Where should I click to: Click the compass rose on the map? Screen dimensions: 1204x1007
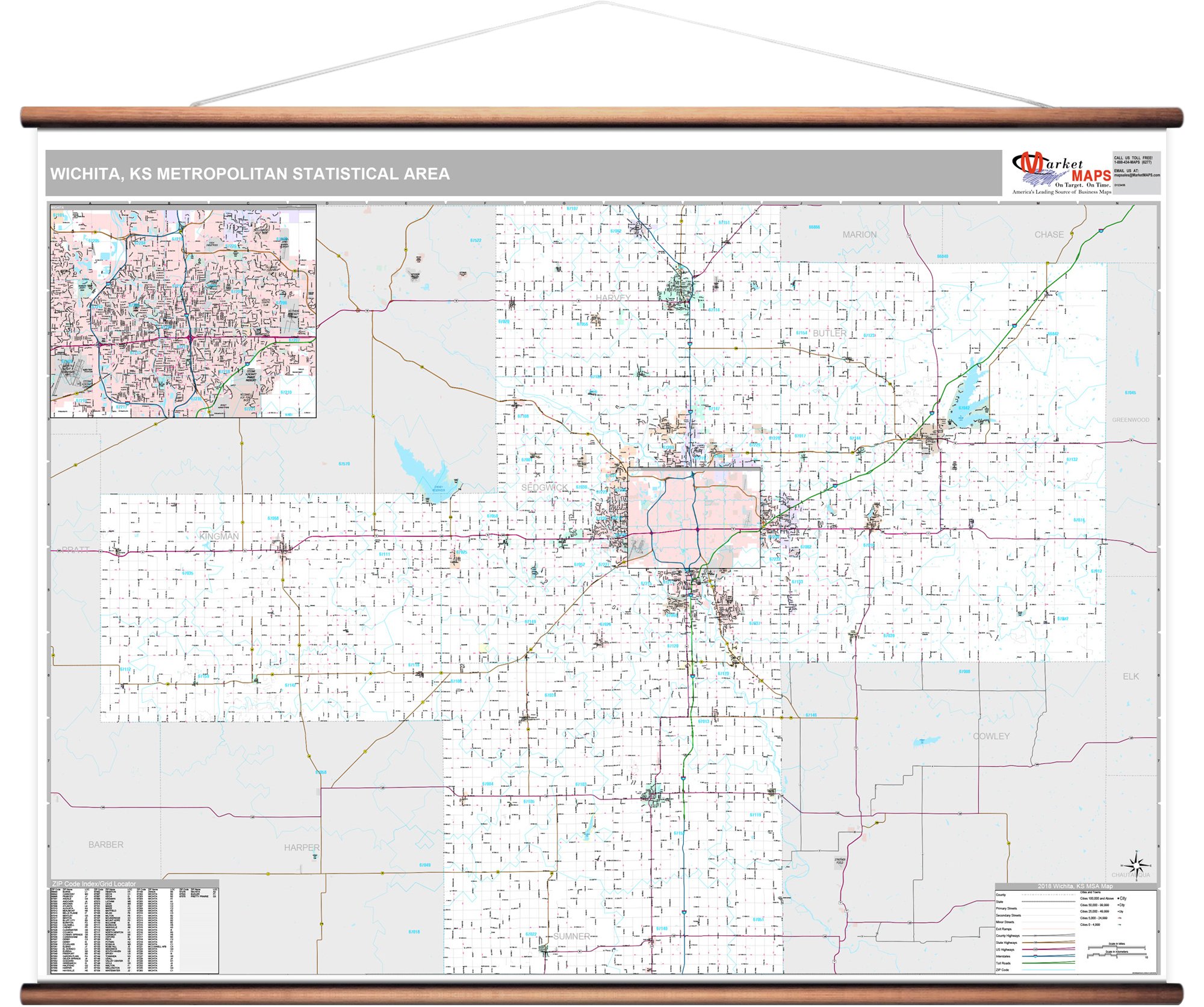click(x=1137, y=867)
